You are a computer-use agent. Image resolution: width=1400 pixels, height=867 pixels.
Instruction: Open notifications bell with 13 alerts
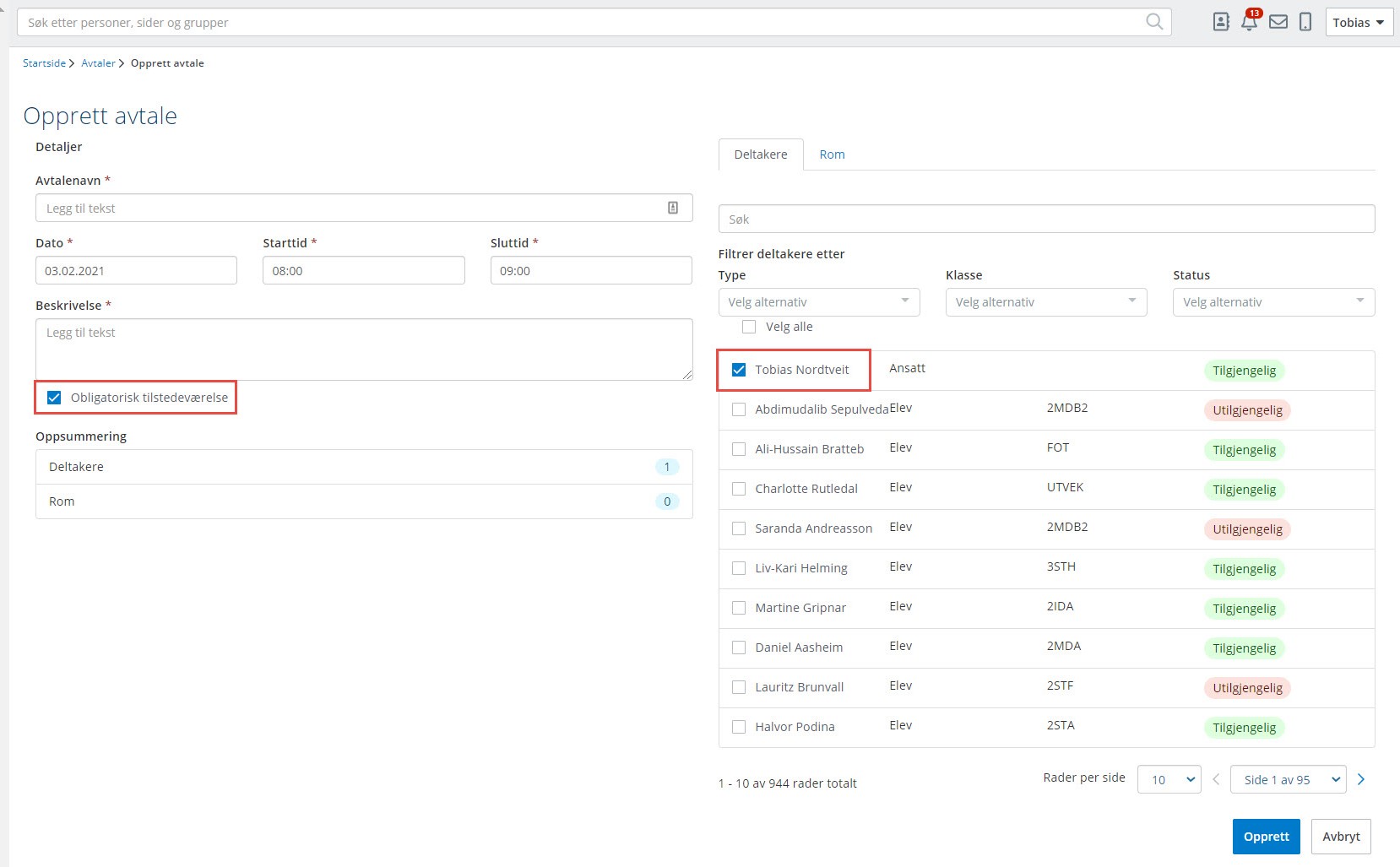point(1249,22)
